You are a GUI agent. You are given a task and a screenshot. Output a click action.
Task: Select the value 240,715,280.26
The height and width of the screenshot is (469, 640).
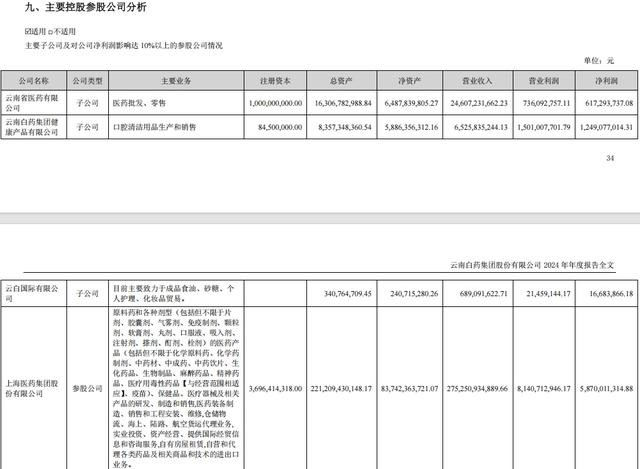(414, 294)
